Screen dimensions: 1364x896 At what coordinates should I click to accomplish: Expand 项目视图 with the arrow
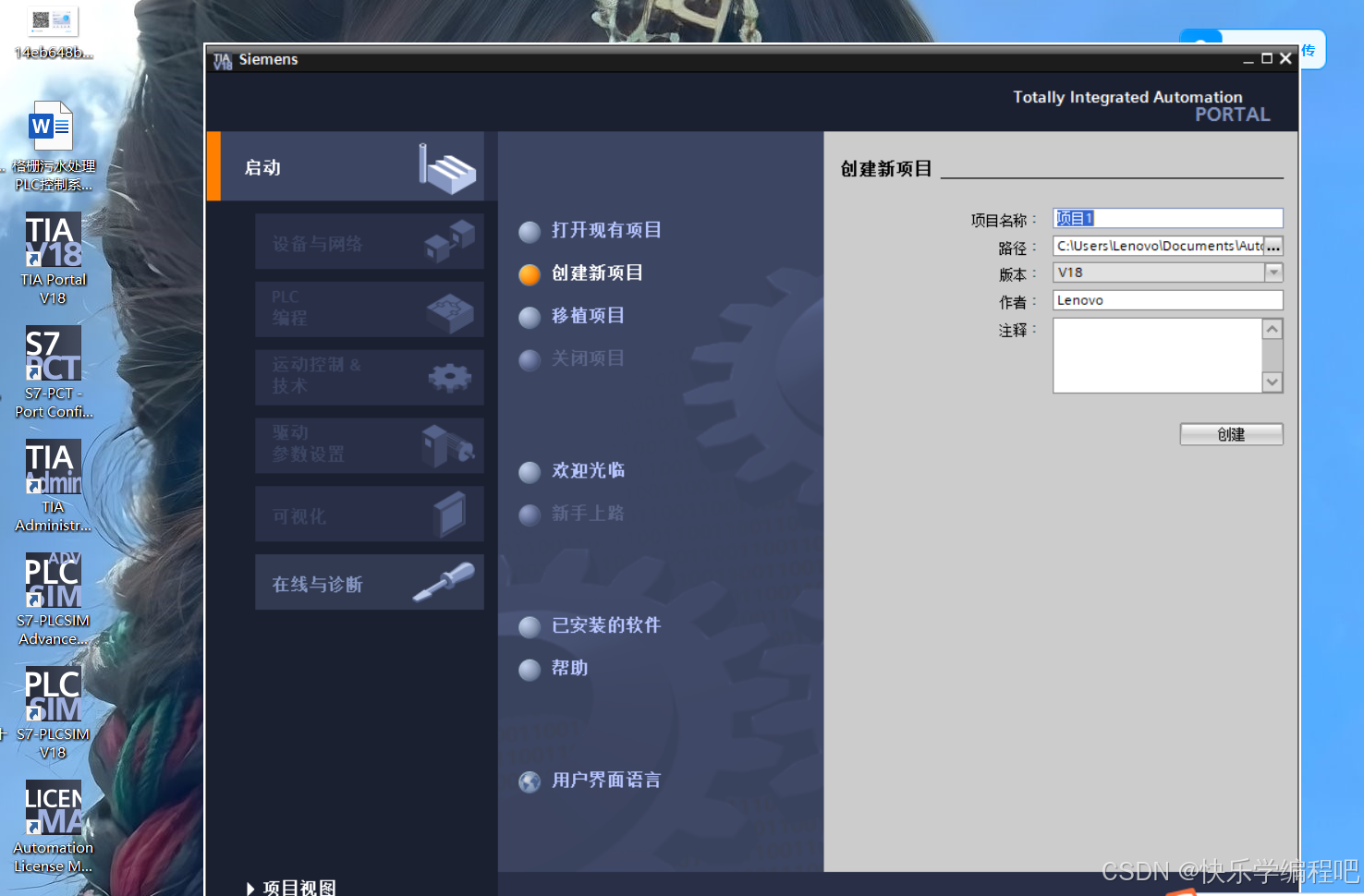click(250, 889)
